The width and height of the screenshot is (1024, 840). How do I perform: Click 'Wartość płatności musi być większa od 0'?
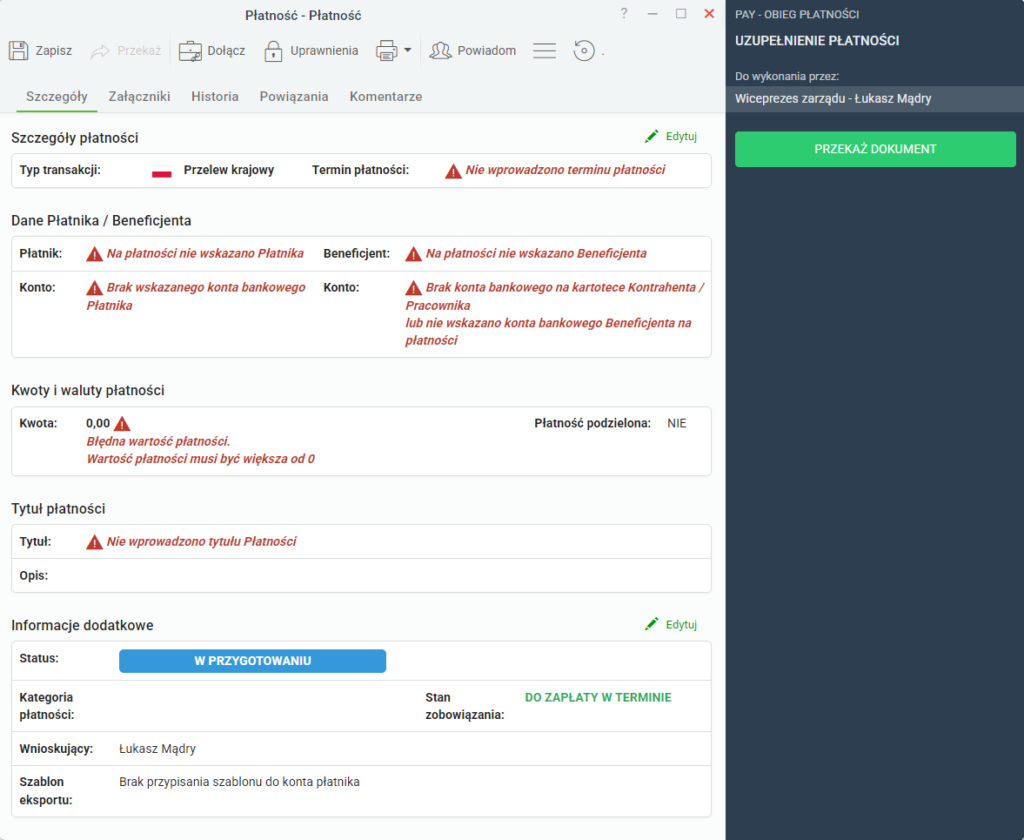tap(200, 459)
